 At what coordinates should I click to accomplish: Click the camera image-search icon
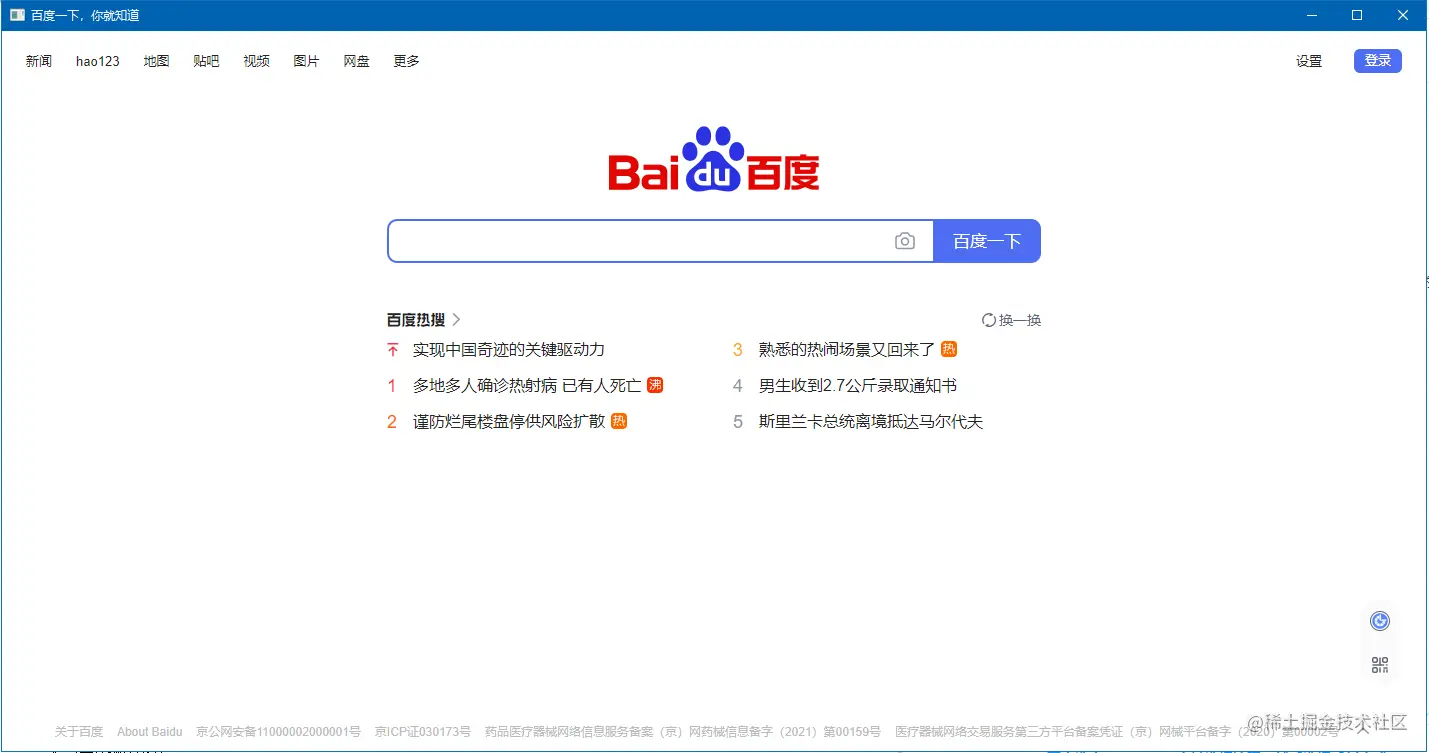click(905, 241)
